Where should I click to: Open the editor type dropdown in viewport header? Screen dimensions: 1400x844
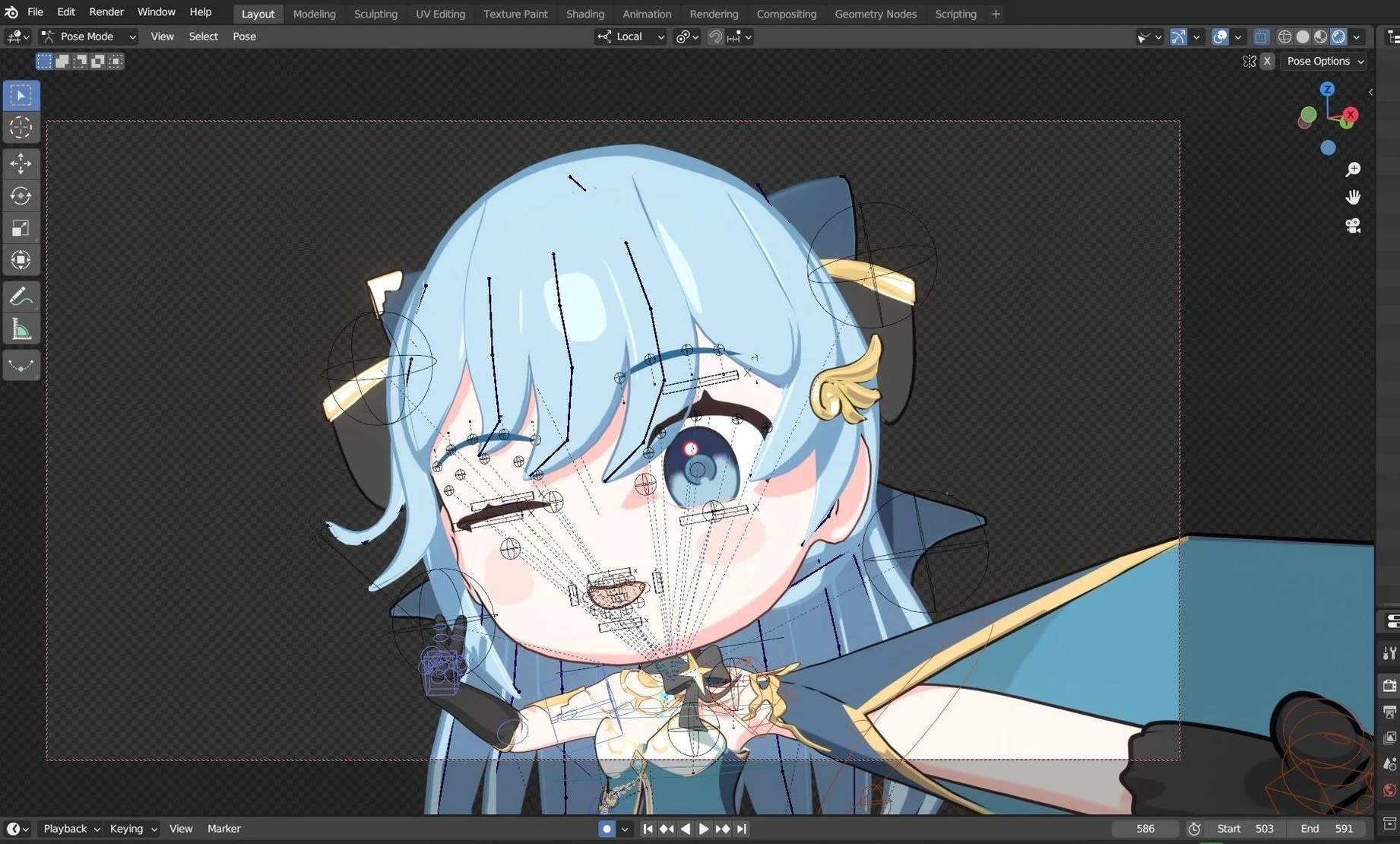tap(17, 36)
